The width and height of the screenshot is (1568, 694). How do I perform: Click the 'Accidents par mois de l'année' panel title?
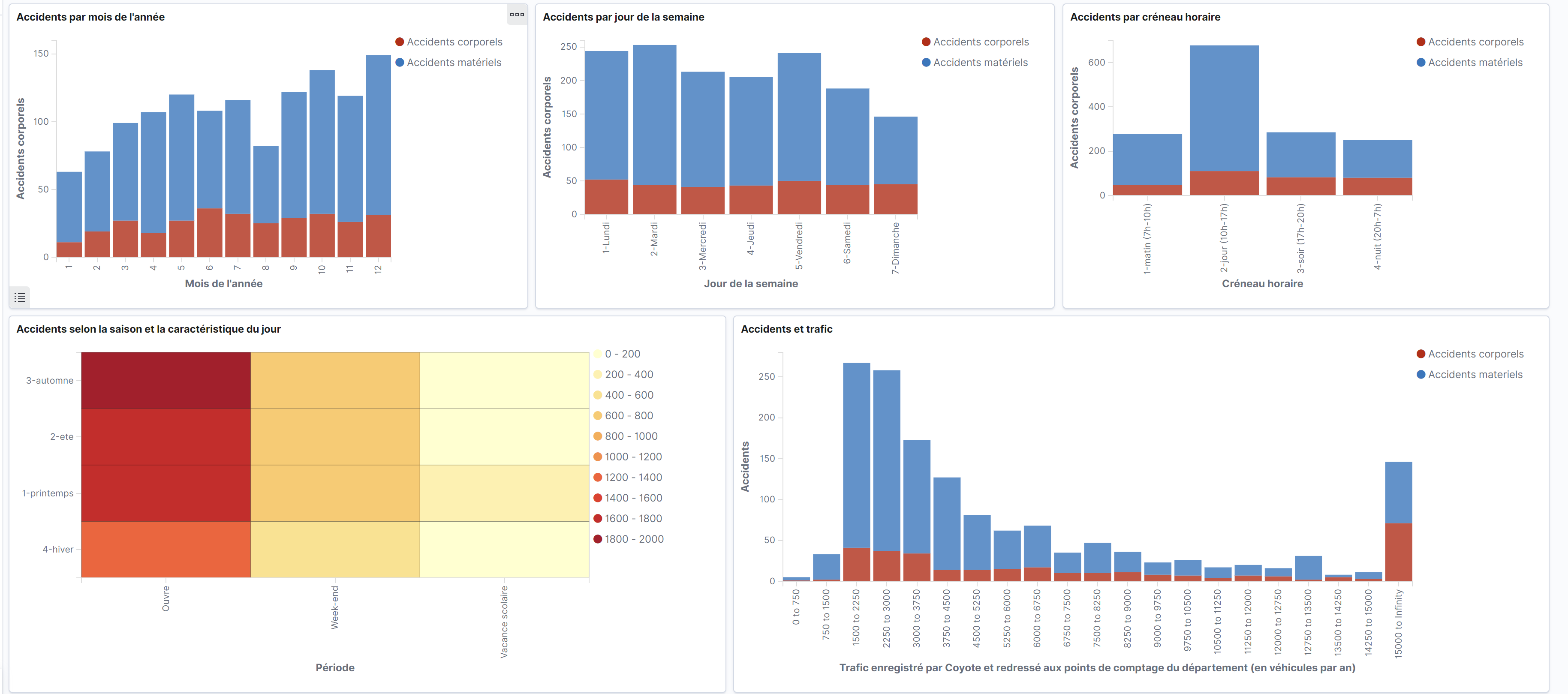coord(90,17)
